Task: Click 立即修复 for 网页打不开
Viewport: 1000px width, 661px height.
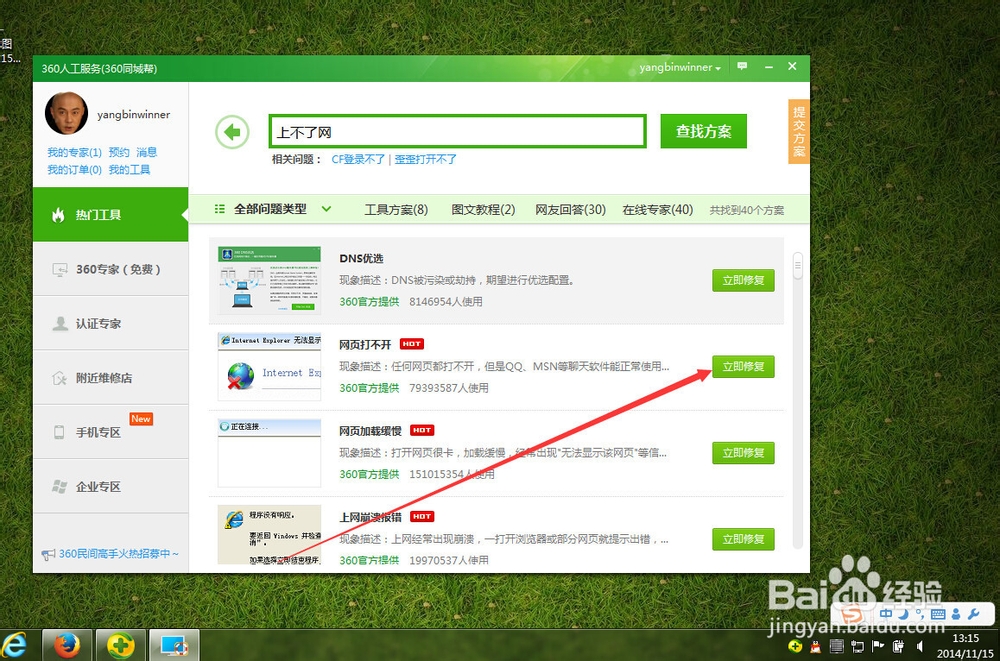Action: click(743, 366)
